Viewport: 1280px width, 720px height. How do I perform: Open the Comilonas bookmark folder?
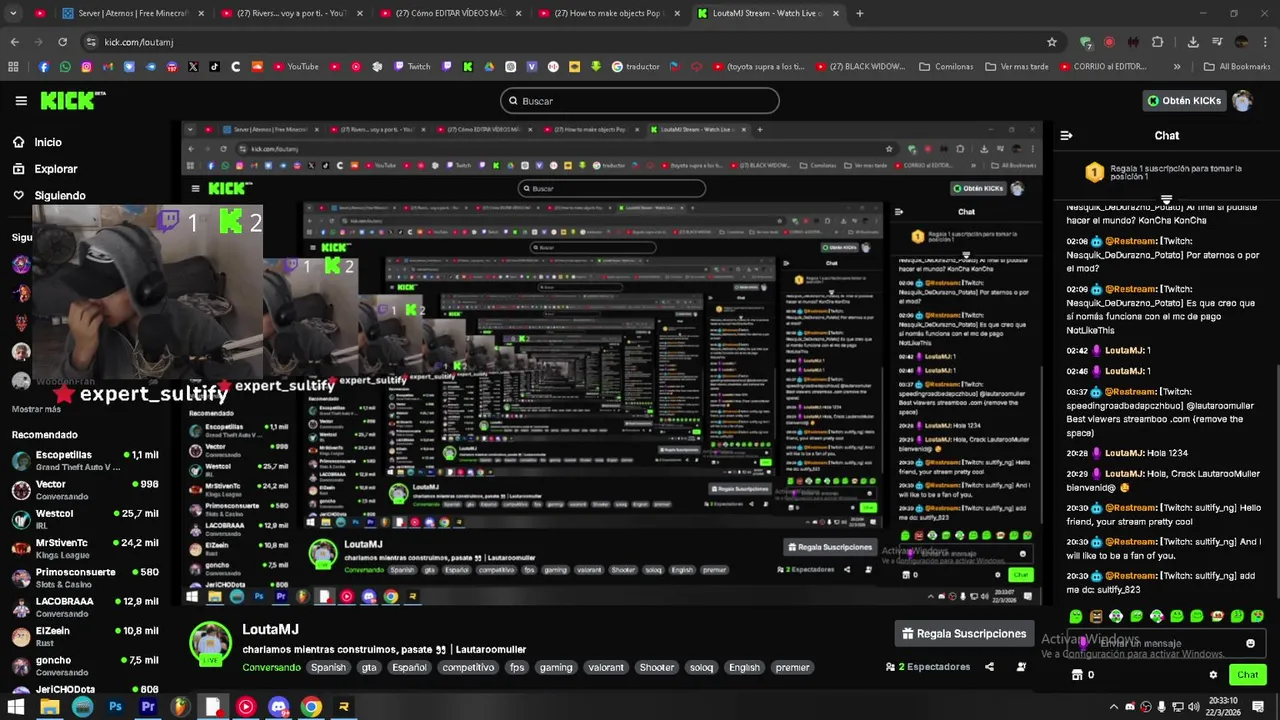click(x=946, y=67)
